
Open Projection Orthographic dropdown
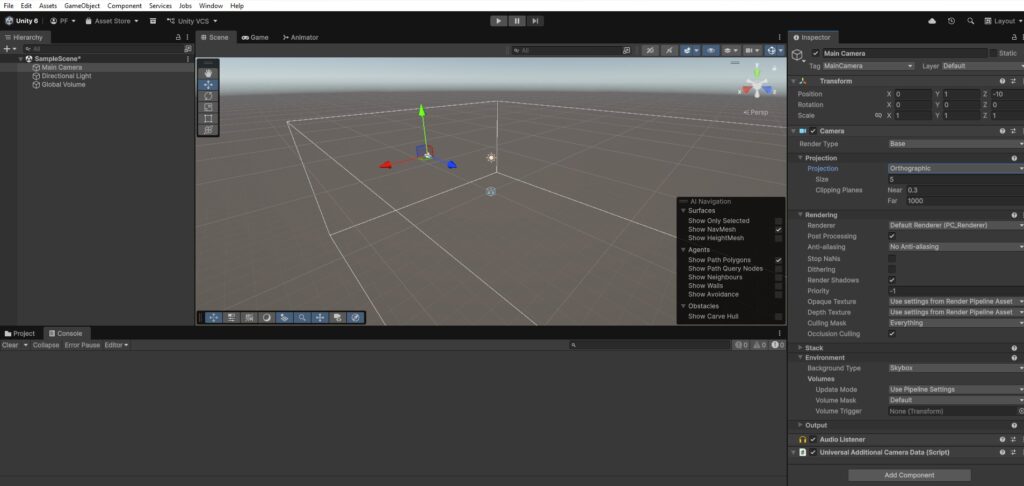(956, 169)
